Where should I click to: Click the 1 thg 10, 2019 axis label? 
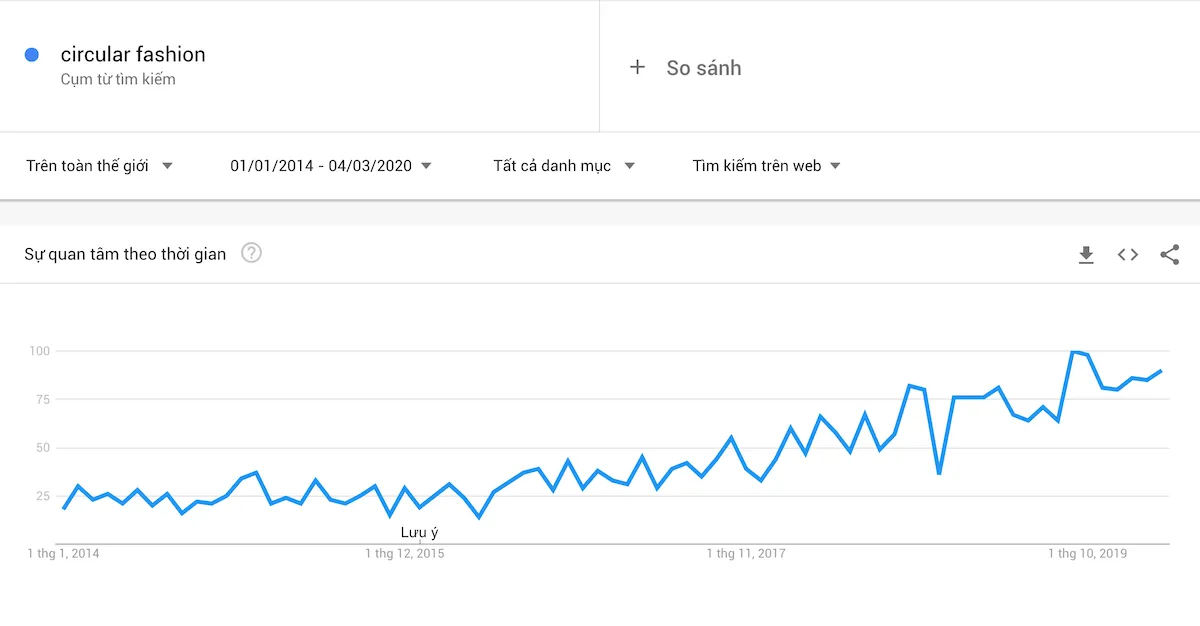(1087, 553)
